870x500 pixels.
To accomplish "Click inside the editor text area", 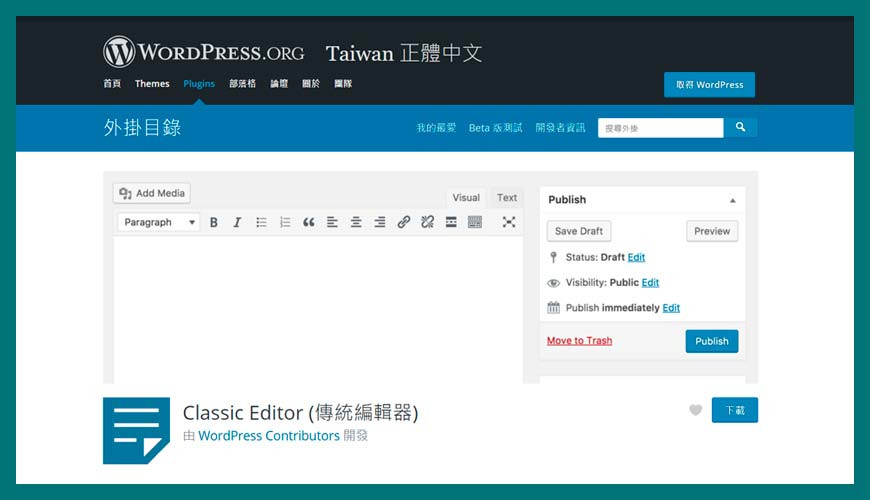I will coord(318,310).
